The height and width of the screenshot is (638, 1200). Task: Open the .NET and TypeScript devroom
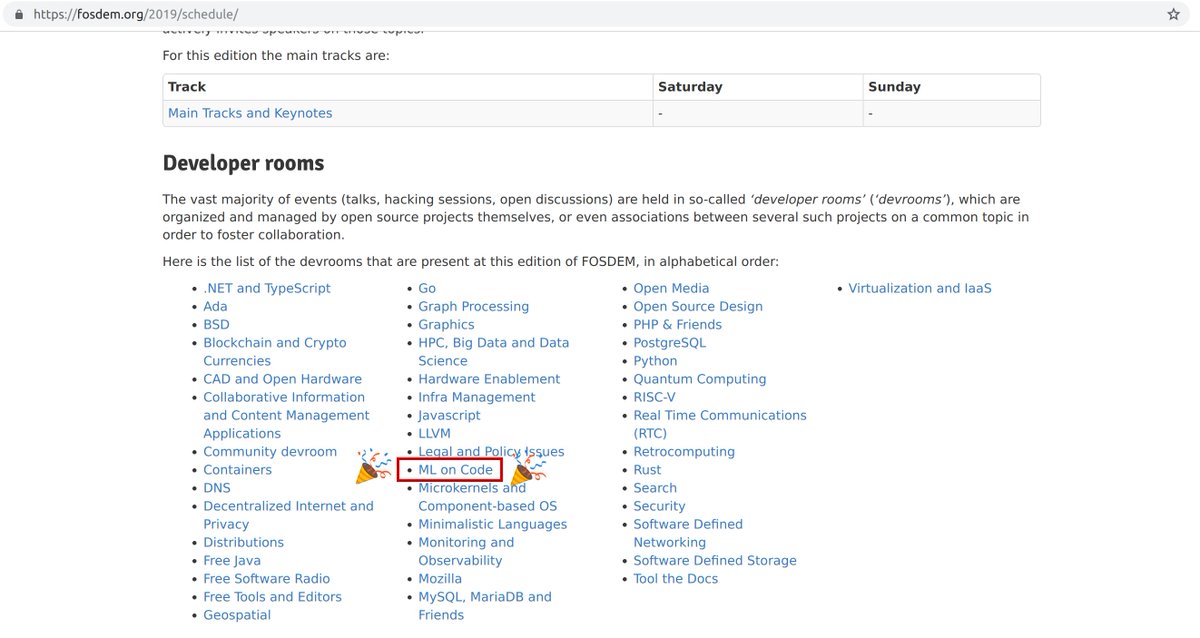click(x=267, y=288)
